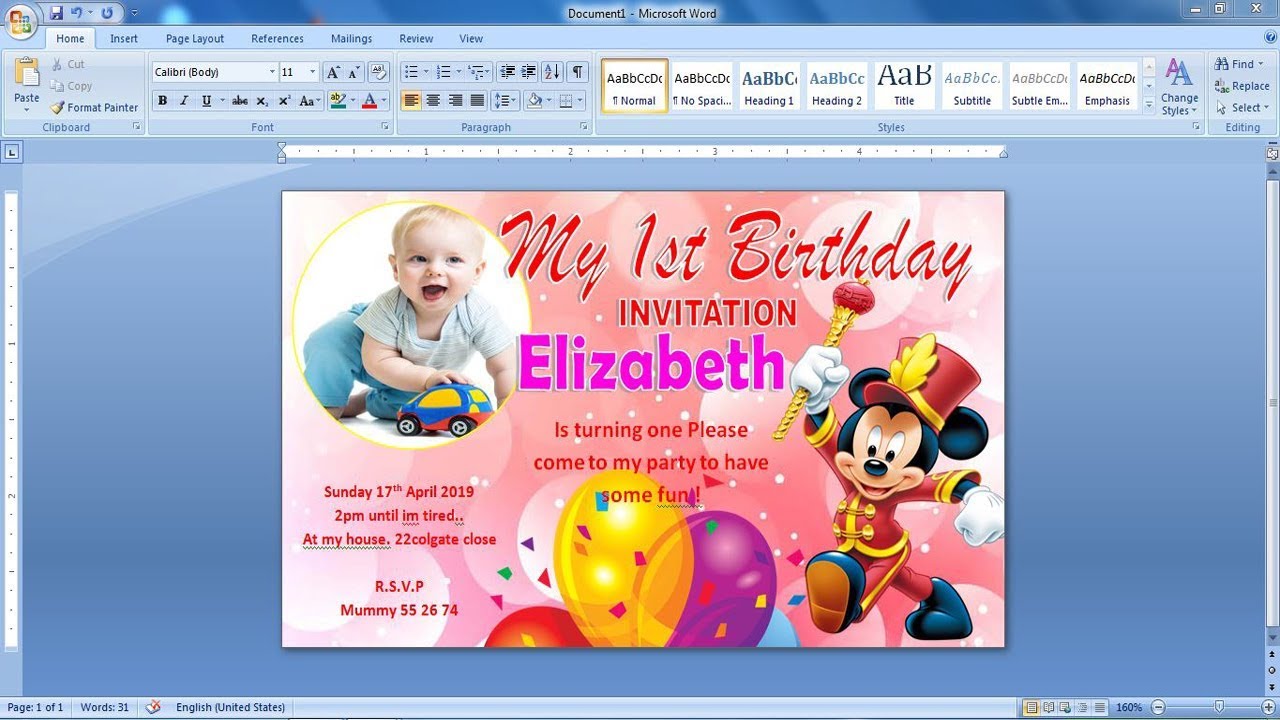Shrink the font size
1280x720 pixels.
point(354,72)
